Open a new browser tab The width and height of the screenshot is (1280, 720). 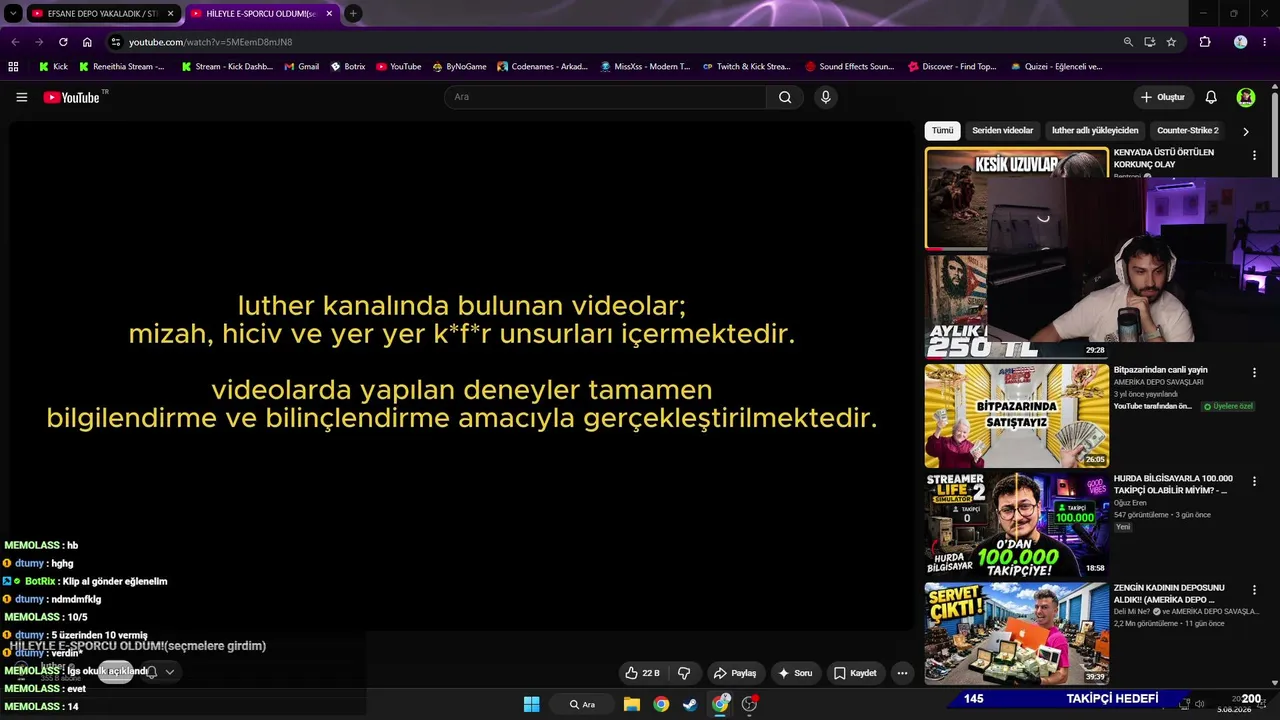click(x=353, y=14)
